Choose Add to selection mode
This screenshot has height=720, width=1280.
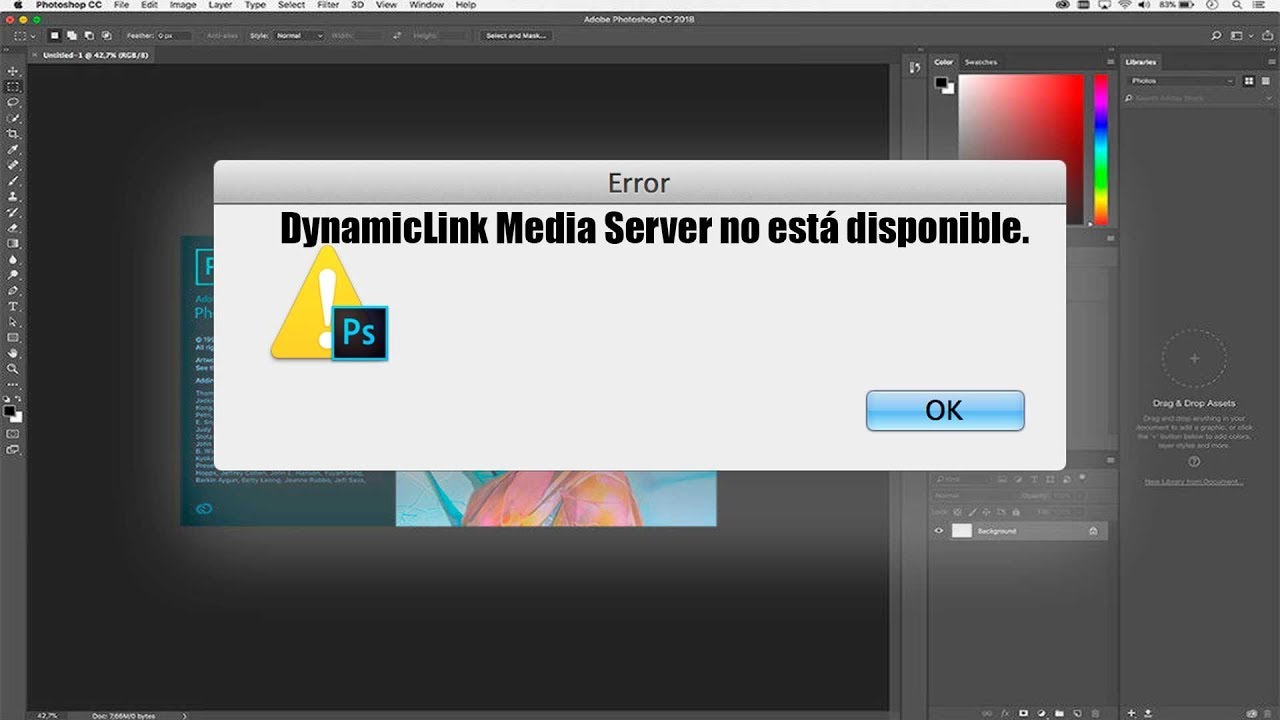point(74,35)
